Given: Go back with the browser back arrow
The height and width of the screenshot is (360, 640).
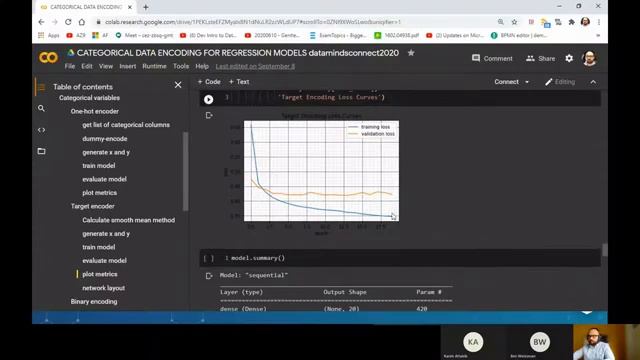Looking at the screenshot, I should 41,22.
